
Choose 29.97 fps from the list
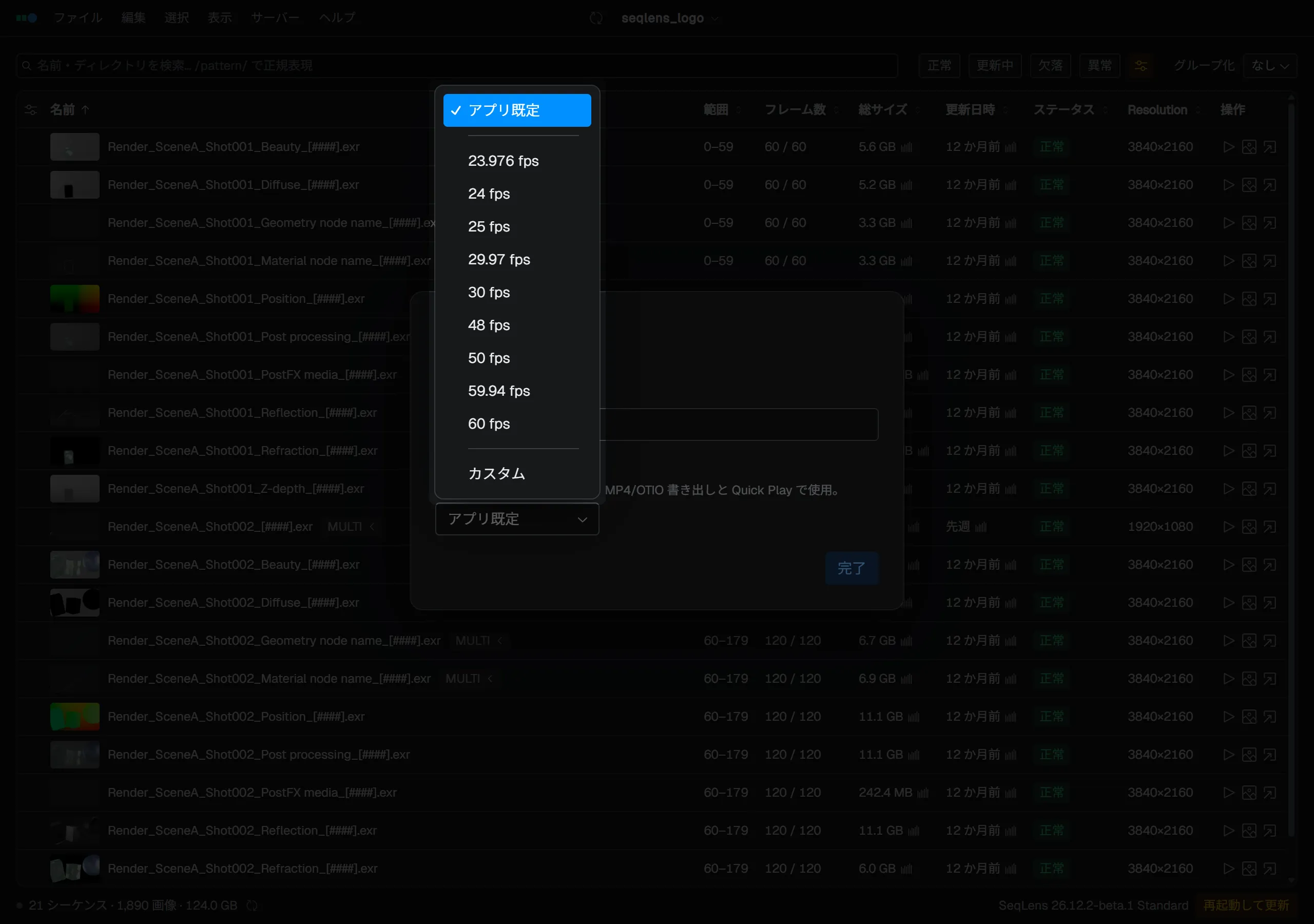(517, 259)
